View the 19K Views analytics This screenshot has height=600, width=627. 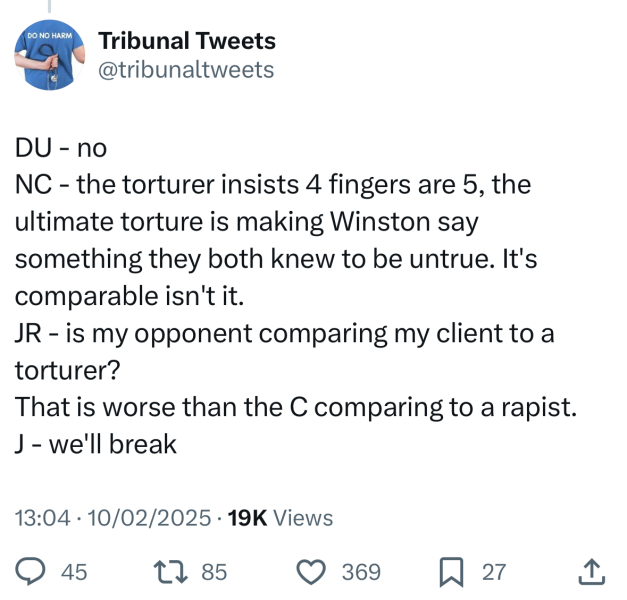(x=280, y=518)
